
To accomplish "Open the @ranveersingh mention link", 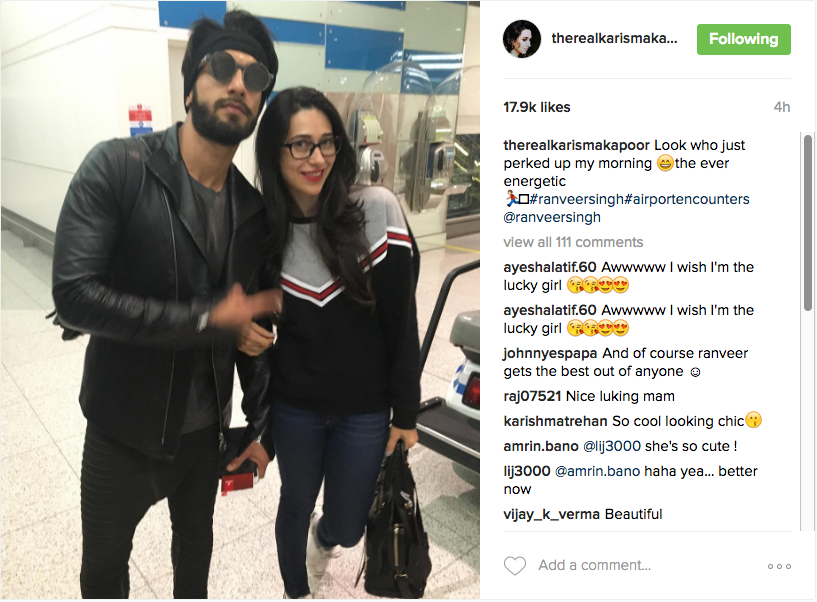I will (x=552, y=217).
